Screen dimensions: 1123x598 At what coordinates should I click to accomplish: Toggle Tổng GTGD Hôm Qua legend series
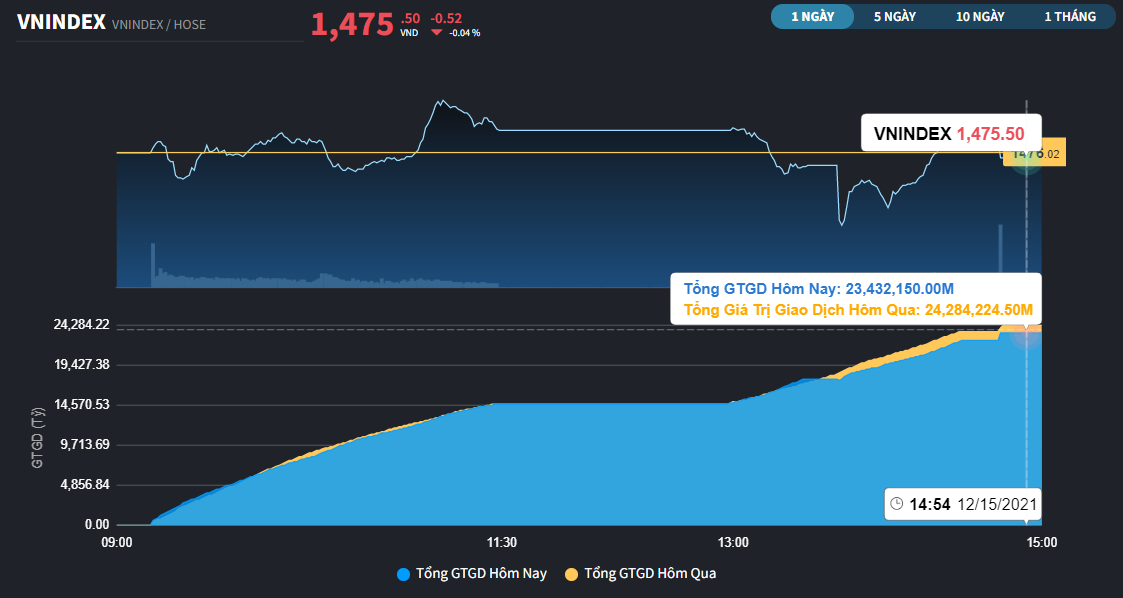[x=640, y=574]
